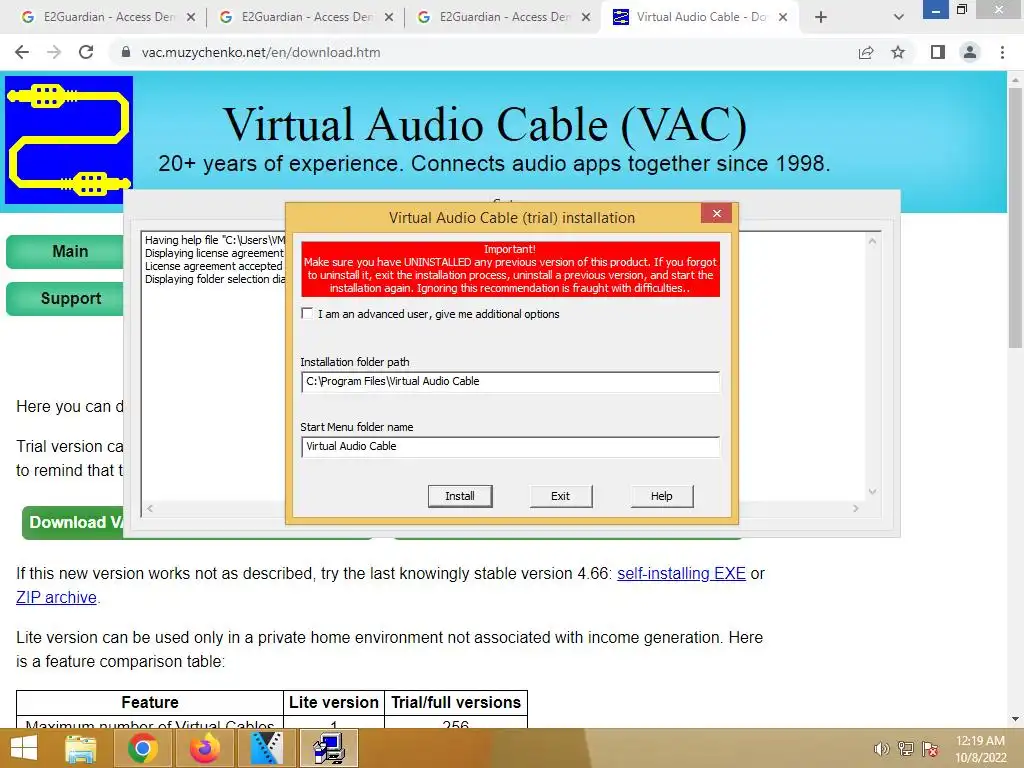1024x768 pixels.
Task: Open Chrome three-dot menu
Action: [x=1002, y=52]
